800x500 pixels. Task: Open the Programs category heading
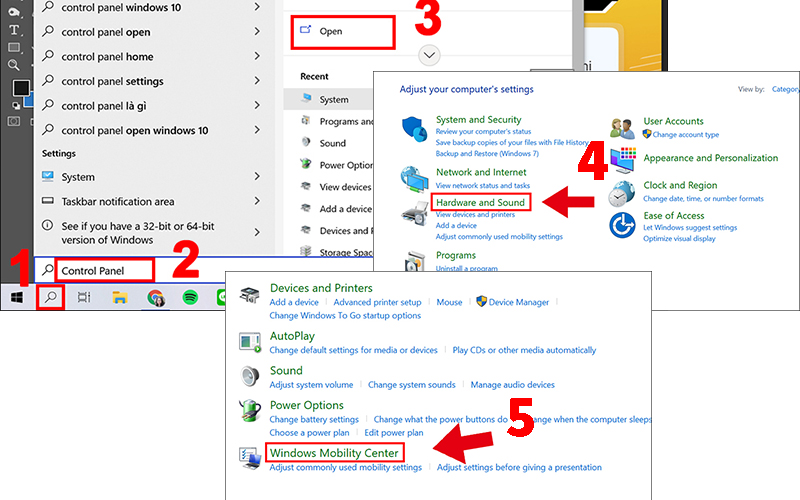tap(456, 255)
